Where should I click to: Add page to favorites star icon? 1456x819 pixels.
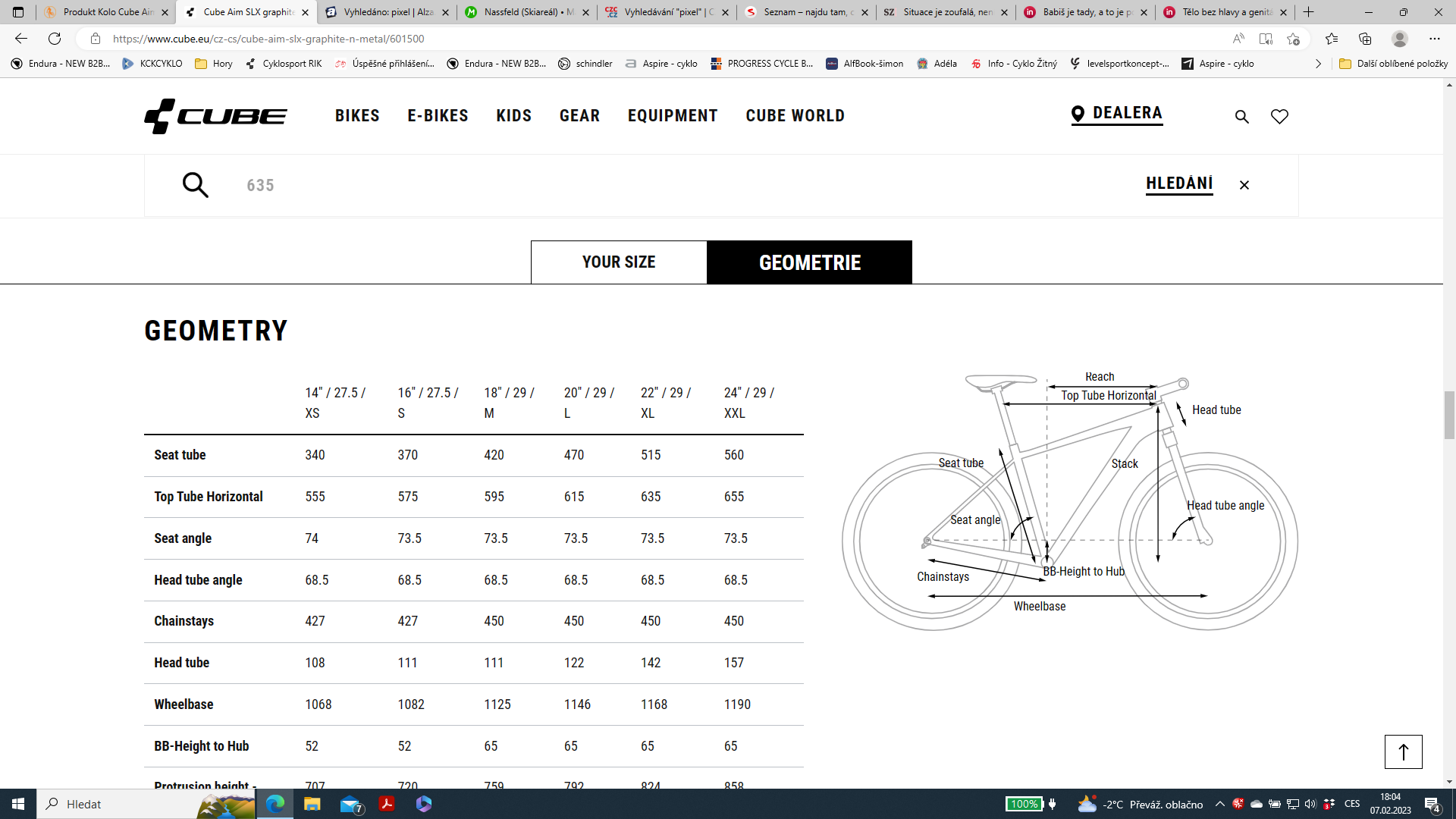pos(1294,39)
